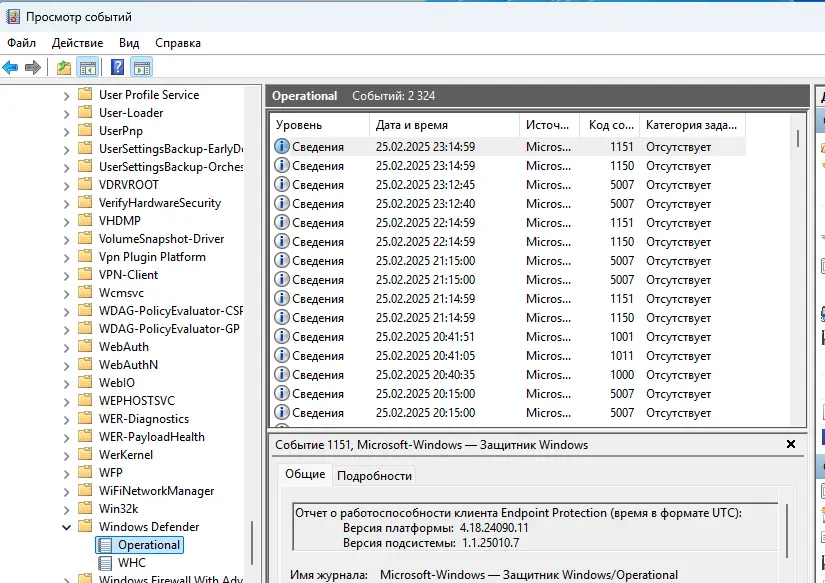Close the Событие 1151 details pane
The width and height of the screenshot is (825, 583).
click(x=791, y=445)
